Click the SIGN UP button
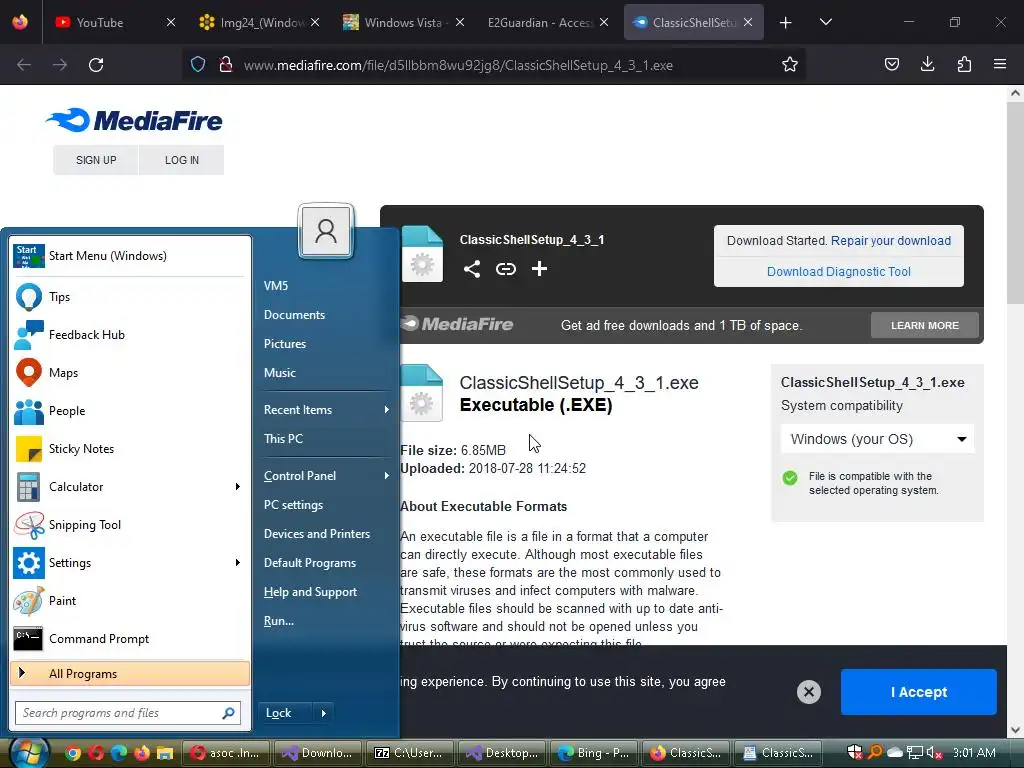 (x=96, y=160)
